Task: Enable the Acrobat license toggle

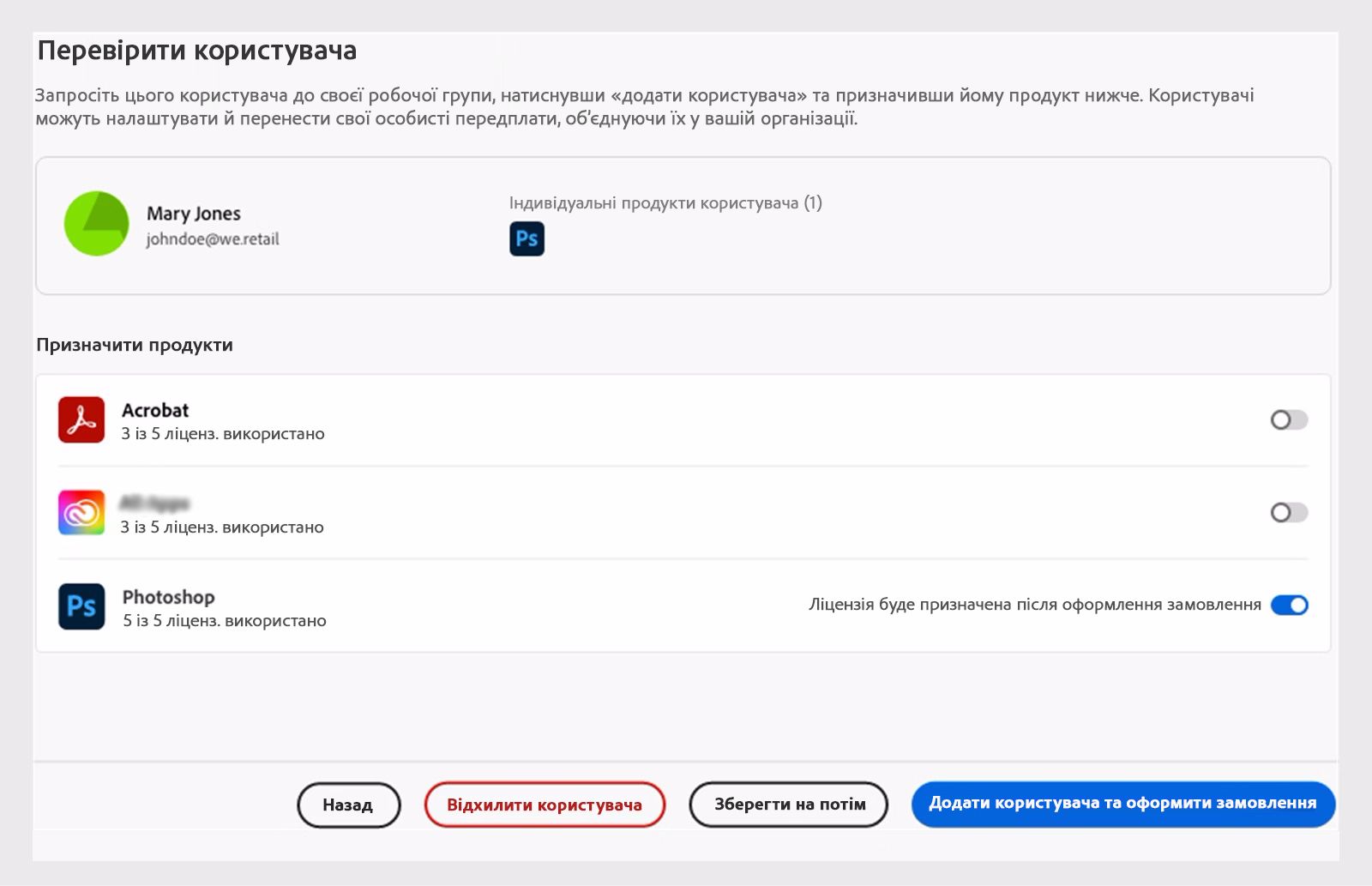Action: coord(1289,419)
